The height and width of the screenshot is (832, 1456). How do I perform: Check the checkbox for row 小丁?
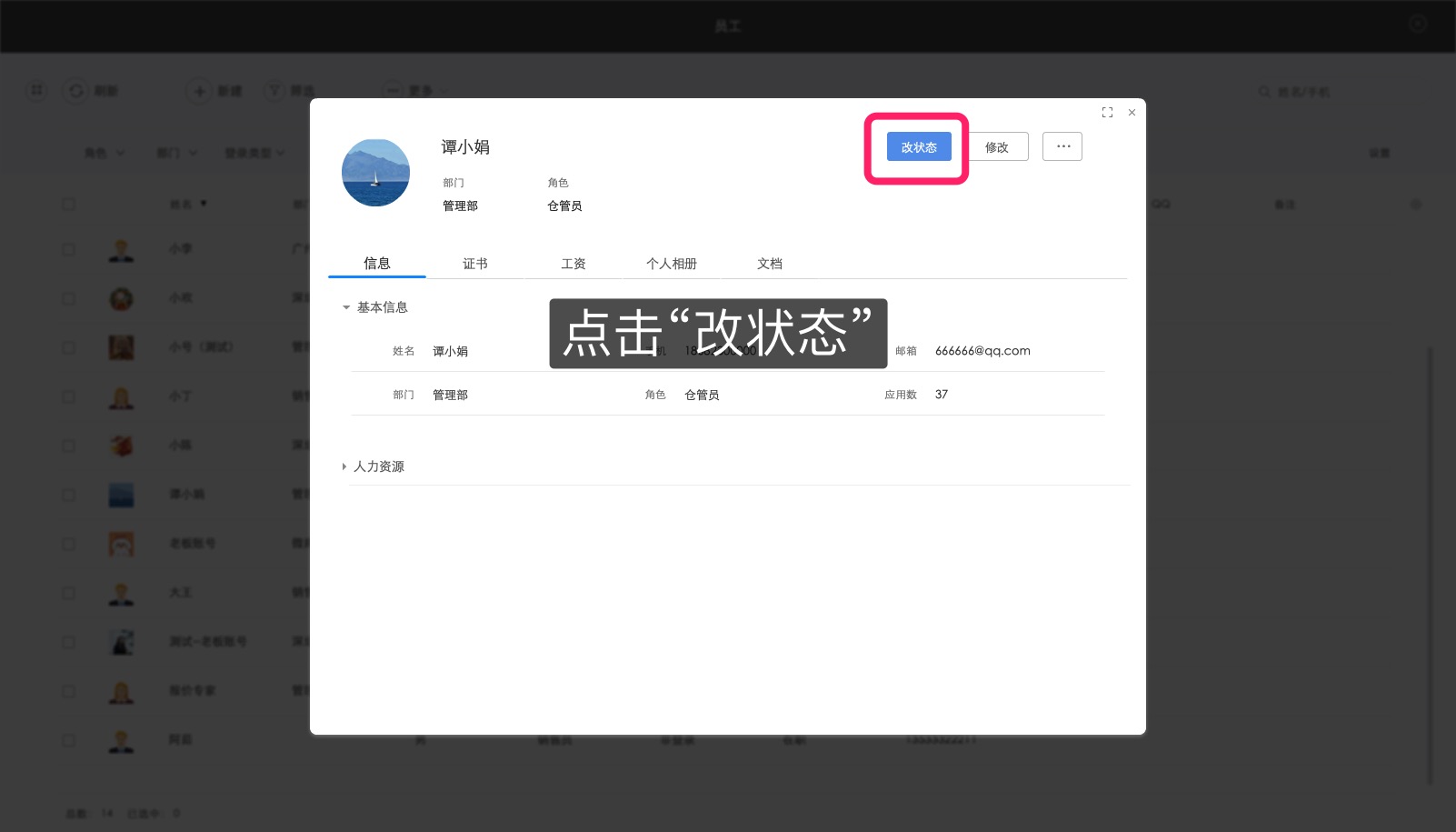tap(68, 396)
